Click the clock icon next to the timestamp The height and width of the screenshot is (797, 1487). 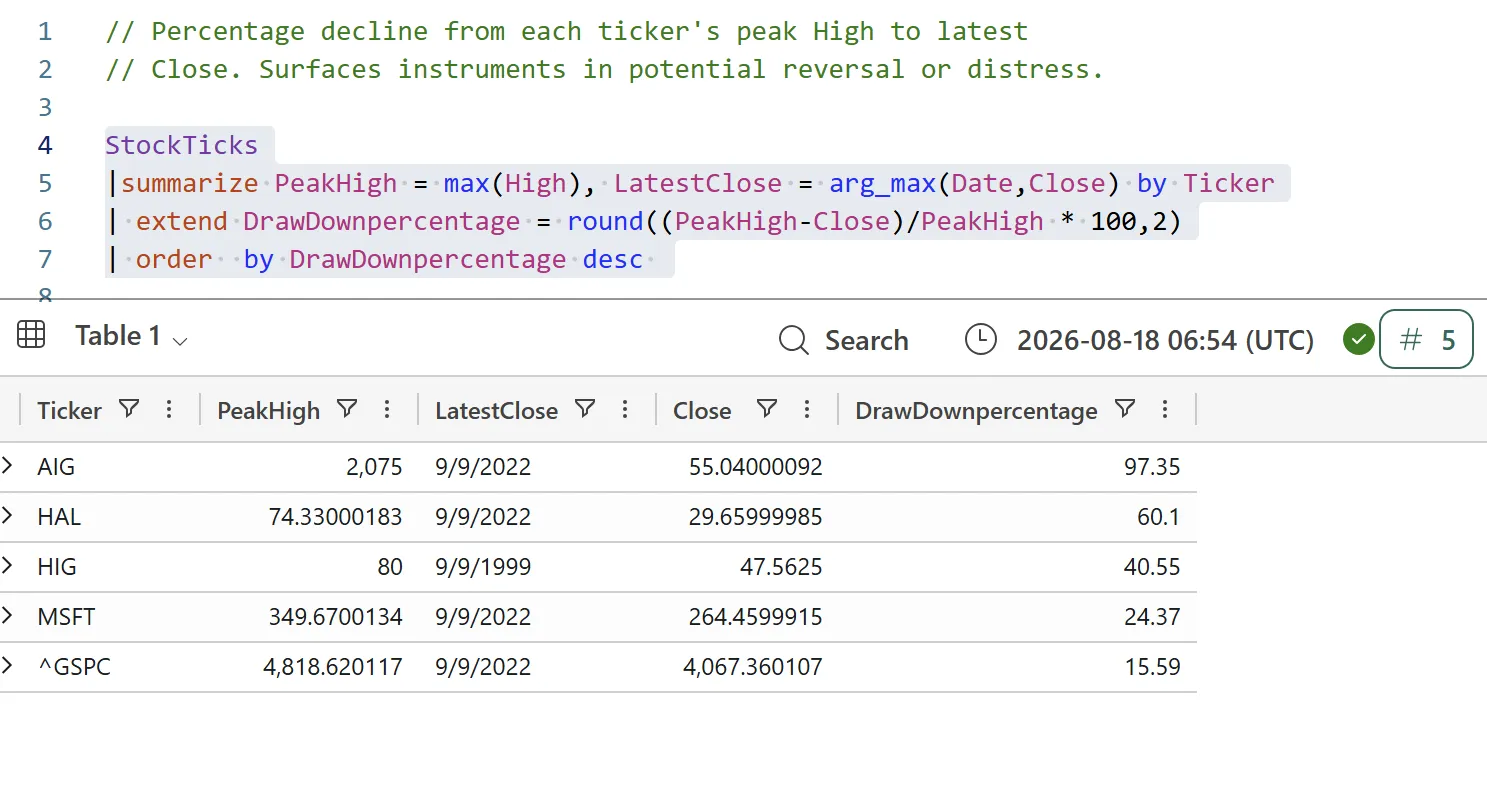pyautogui.click(x=981, y=340)
